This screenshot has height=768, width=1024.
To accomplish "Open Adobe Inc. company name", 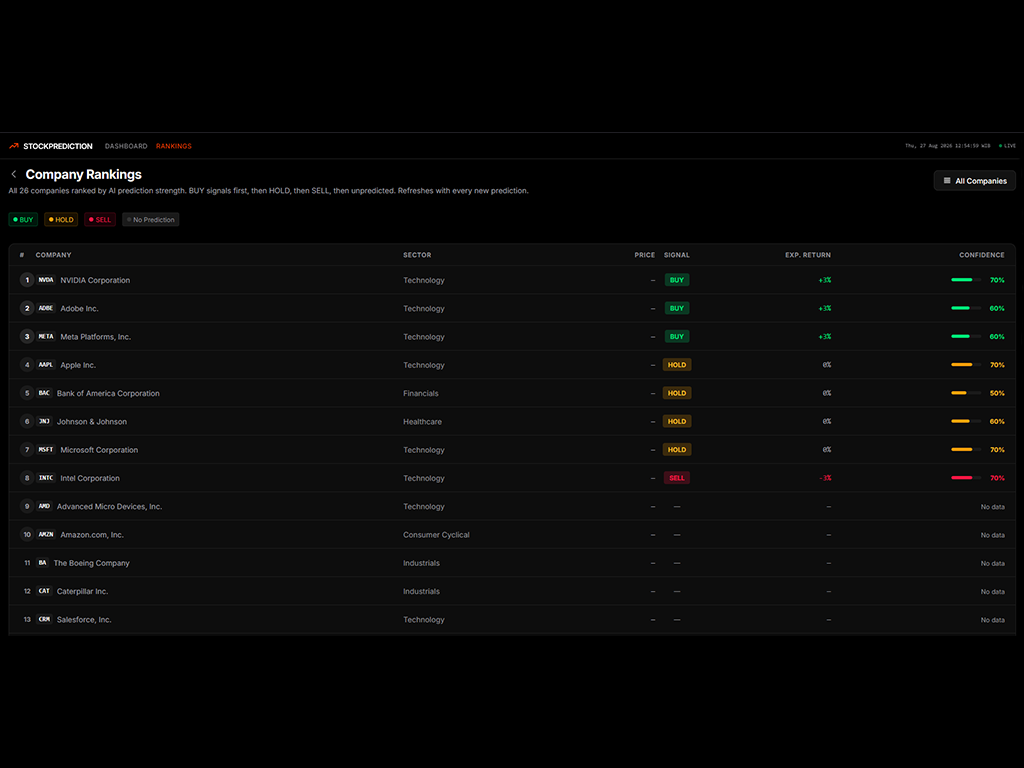I will coord(80,308).
